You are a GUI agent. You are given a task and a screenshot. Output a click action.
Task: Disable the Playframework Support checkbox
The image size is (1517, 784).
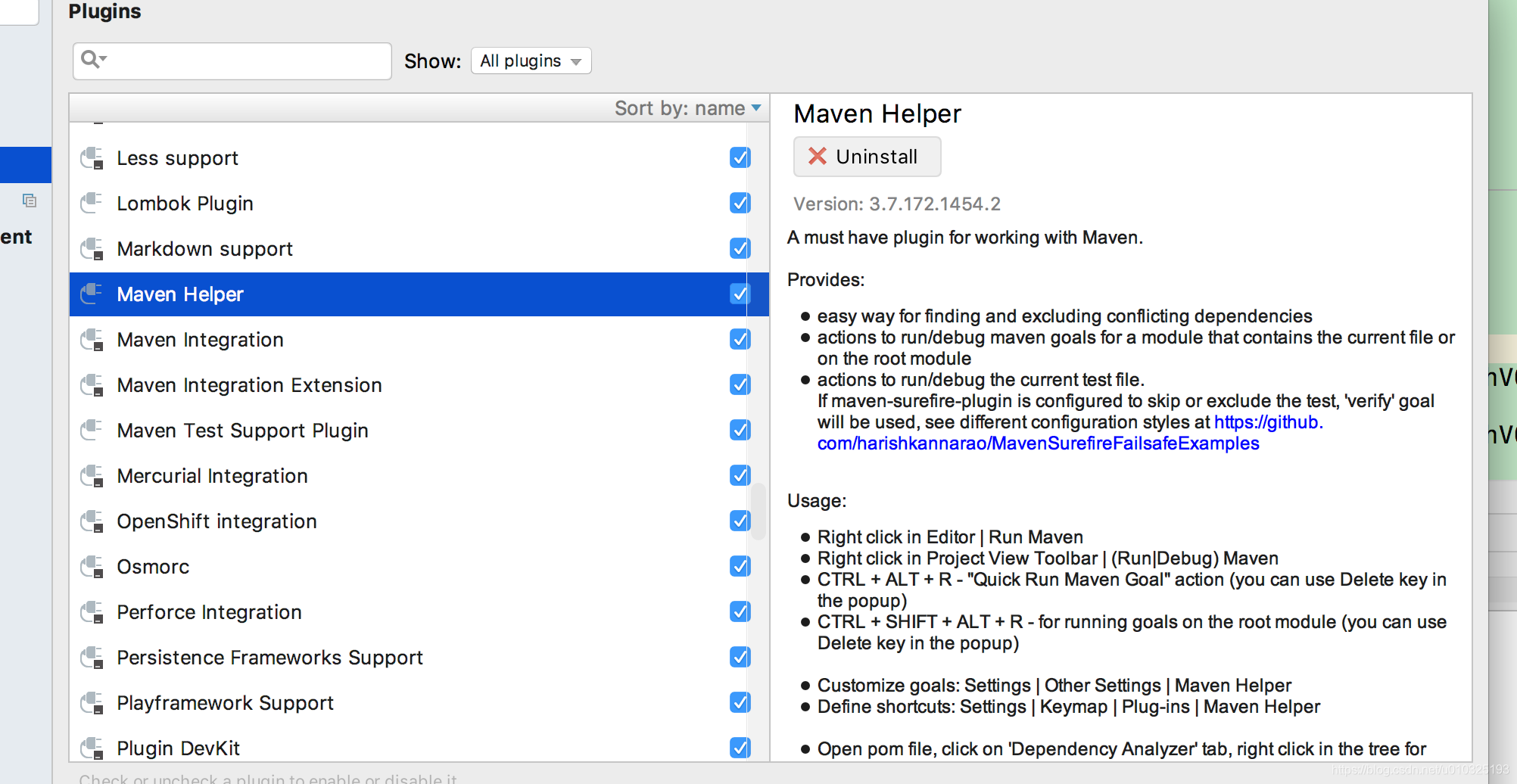[x=740, y=702]
